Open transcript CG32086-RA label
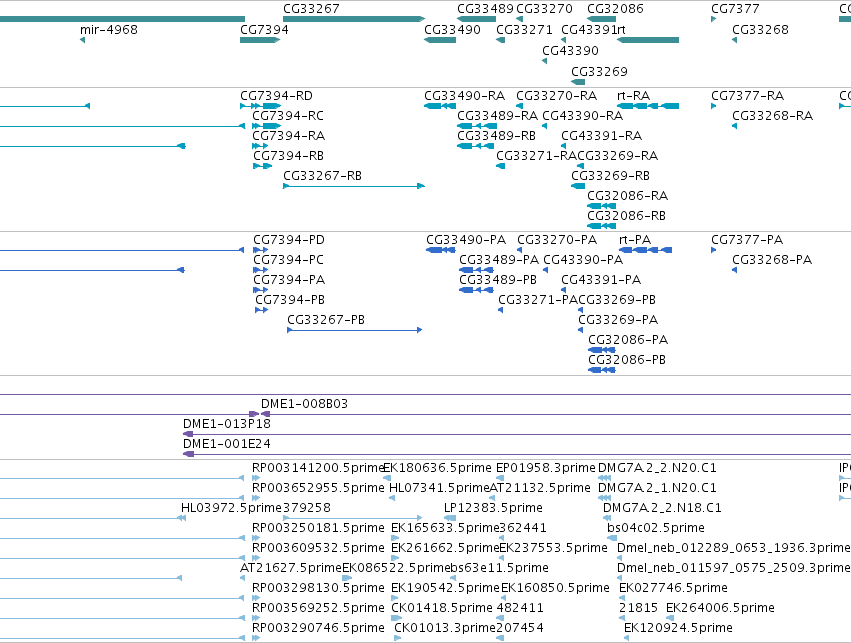This screenshot has height=643, width=851. point(628,196)
